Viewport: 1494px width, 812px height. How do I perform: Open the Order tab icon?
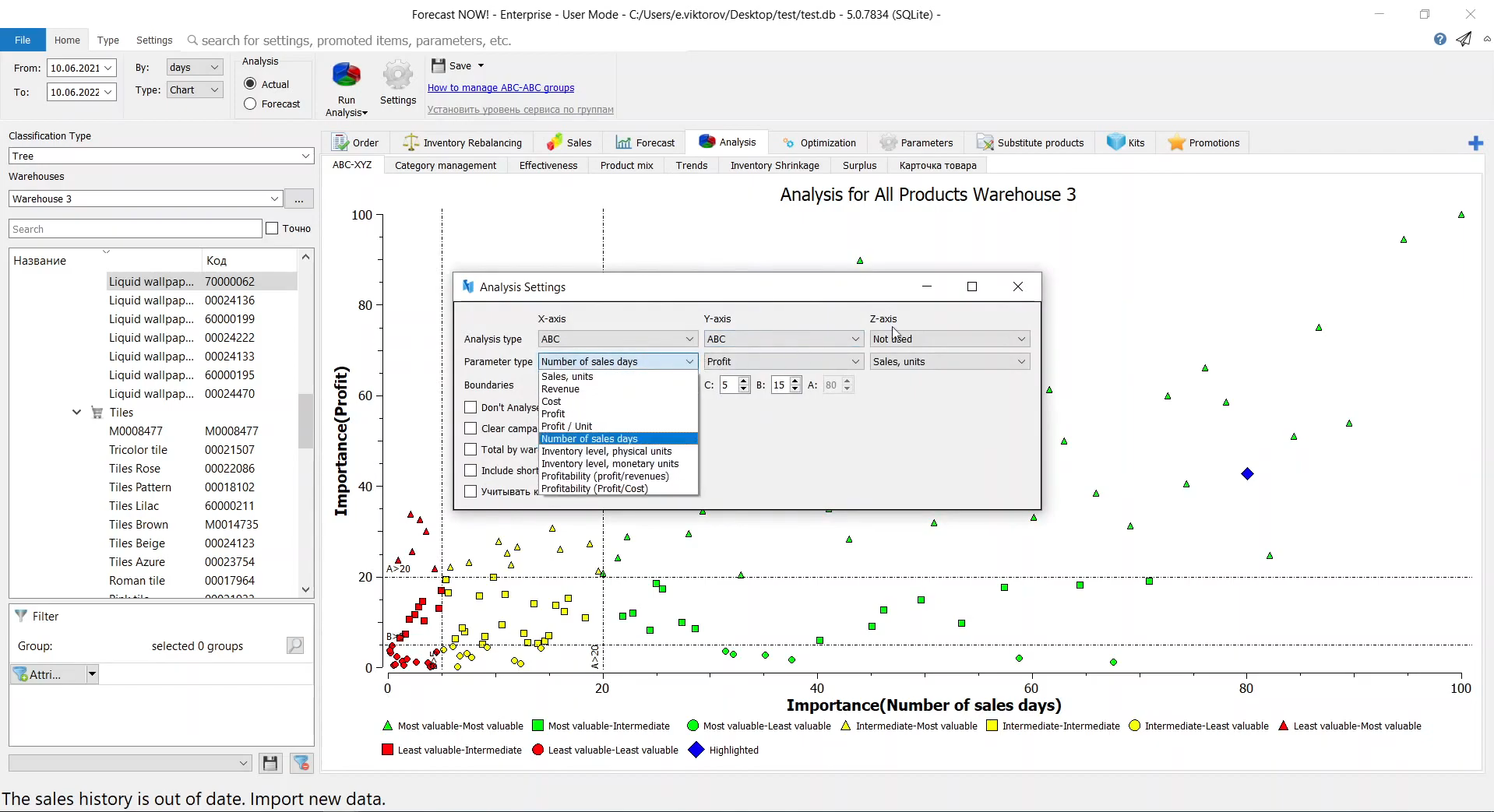(340, 142)
